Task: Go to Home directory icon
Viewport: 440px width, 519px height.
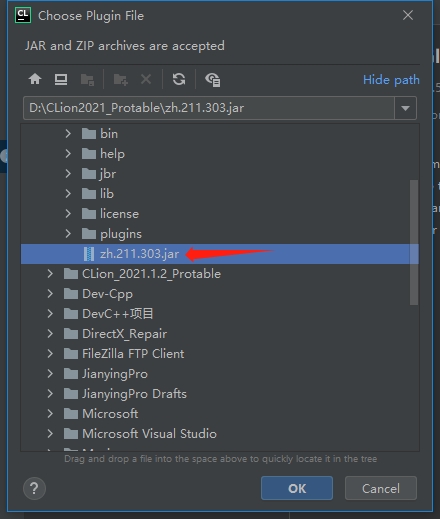Action: [x=35, y=79]
